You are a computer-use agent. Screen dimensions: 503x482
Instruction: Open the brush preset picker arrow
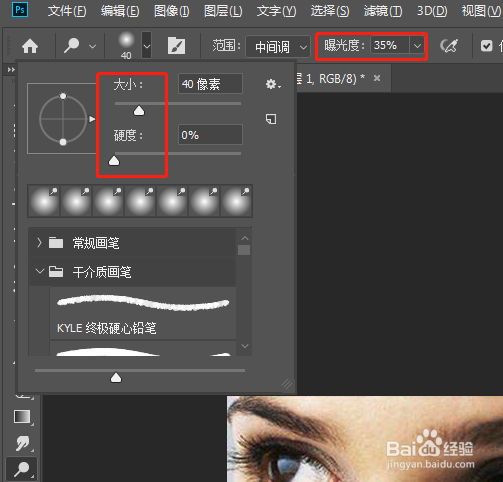pyautogui.click(x=146, y=45)
